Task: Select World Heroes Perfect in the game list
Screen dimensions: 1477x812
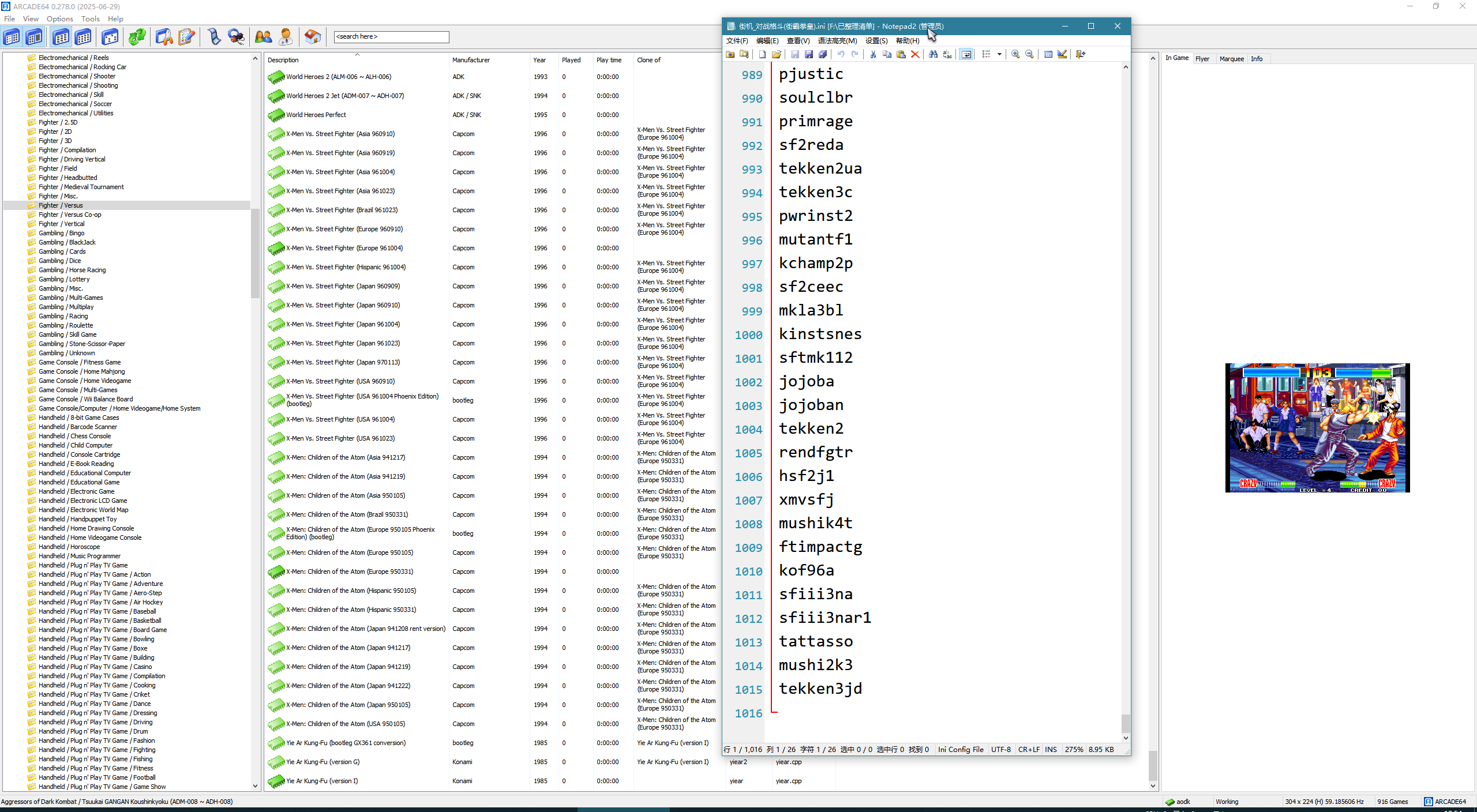Action: [x=316, y=115]
